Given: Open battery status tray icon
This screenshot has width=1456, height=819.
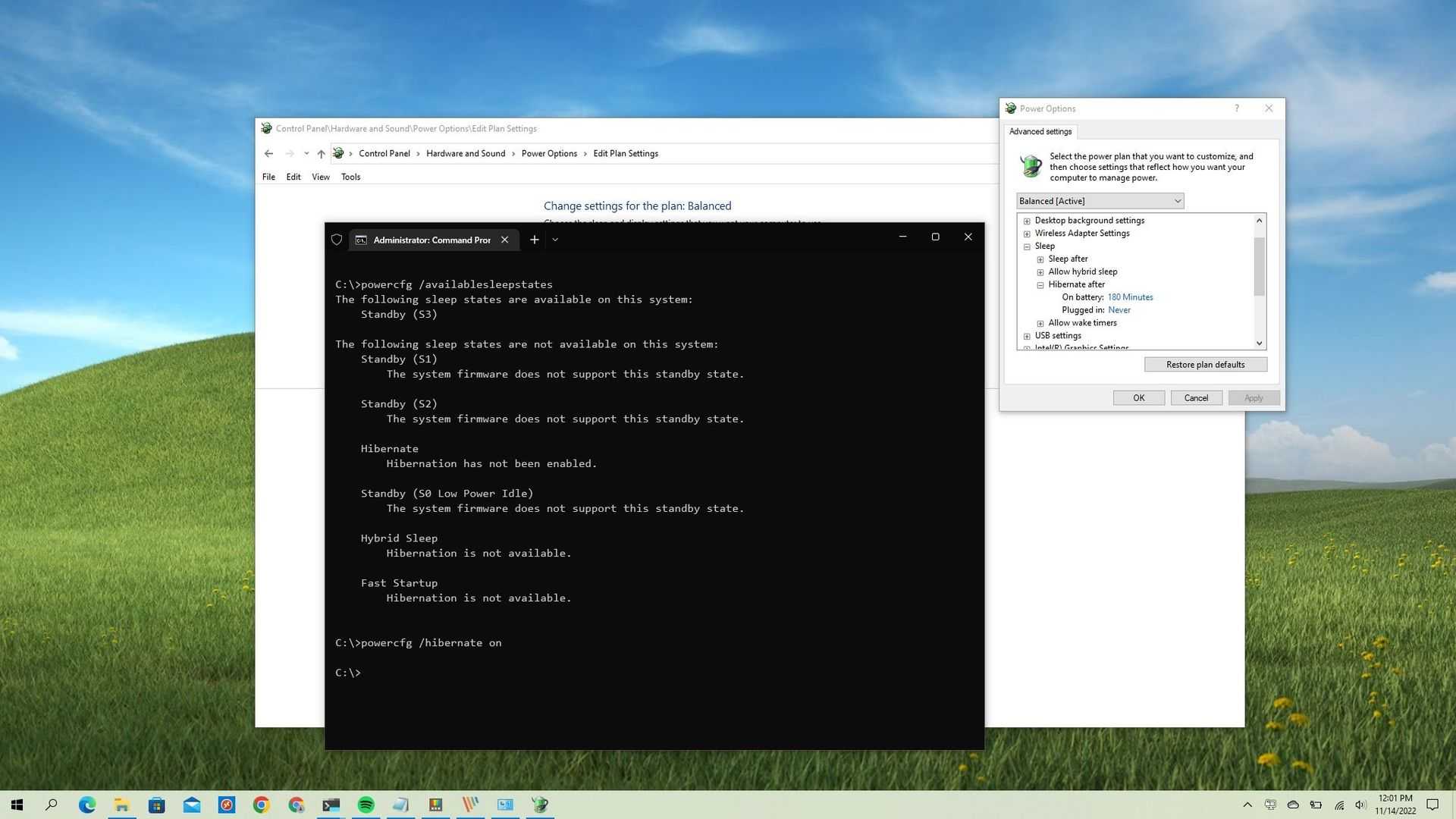Looking at the screenshot, I should point(1316,805).
